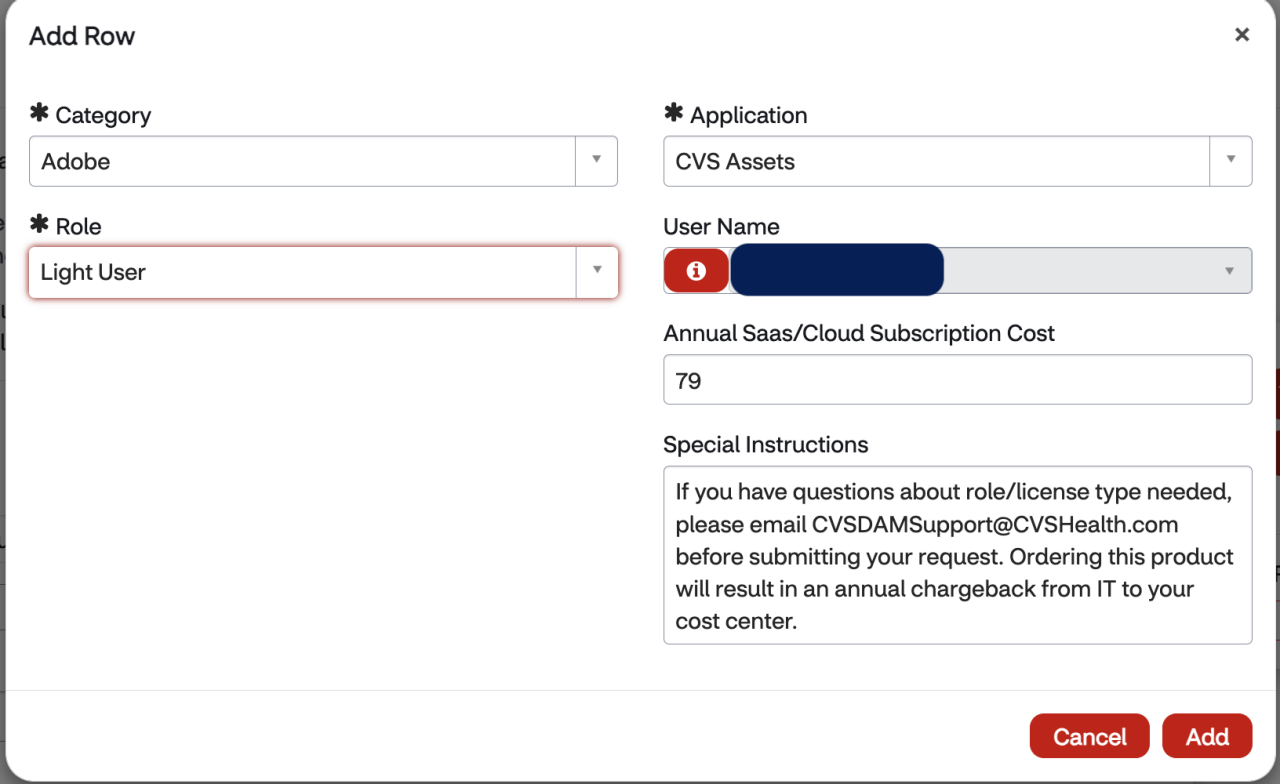Dismiss the Add Row dialog with the X
1280x784 pixels.
(x=1241, y=34)
